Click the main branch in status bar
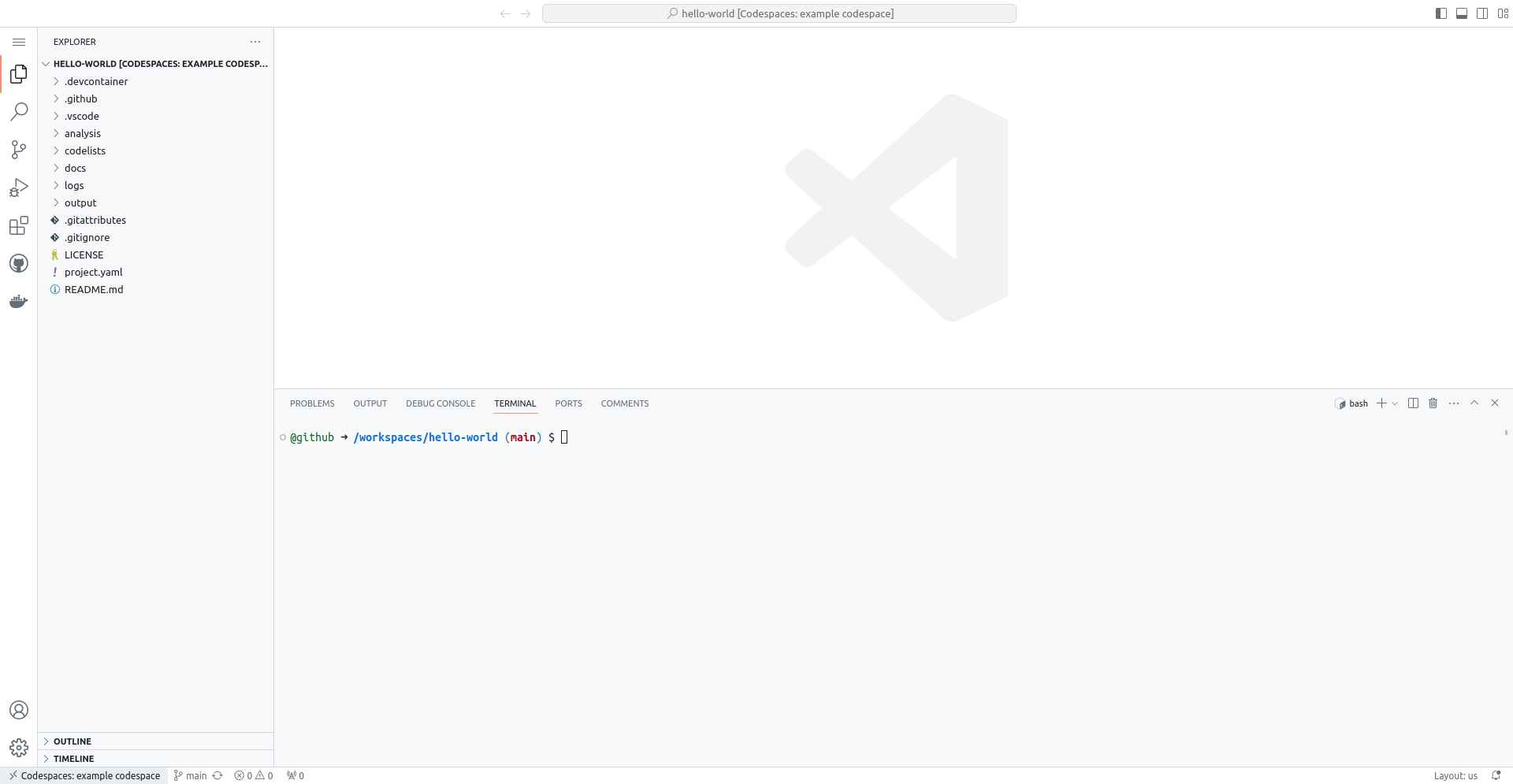The image size is (1513, 784). 190,775
